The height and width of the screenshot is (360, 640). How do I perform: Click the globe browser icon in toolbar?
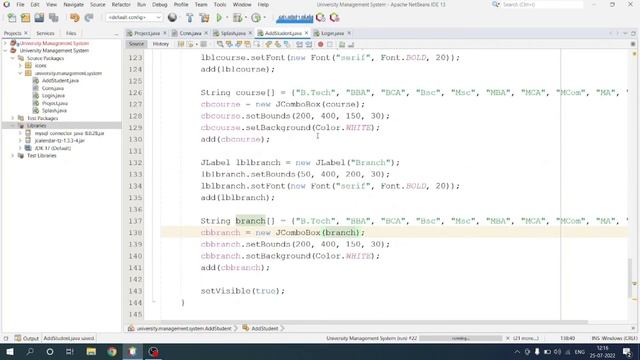[x=172, y=18]
